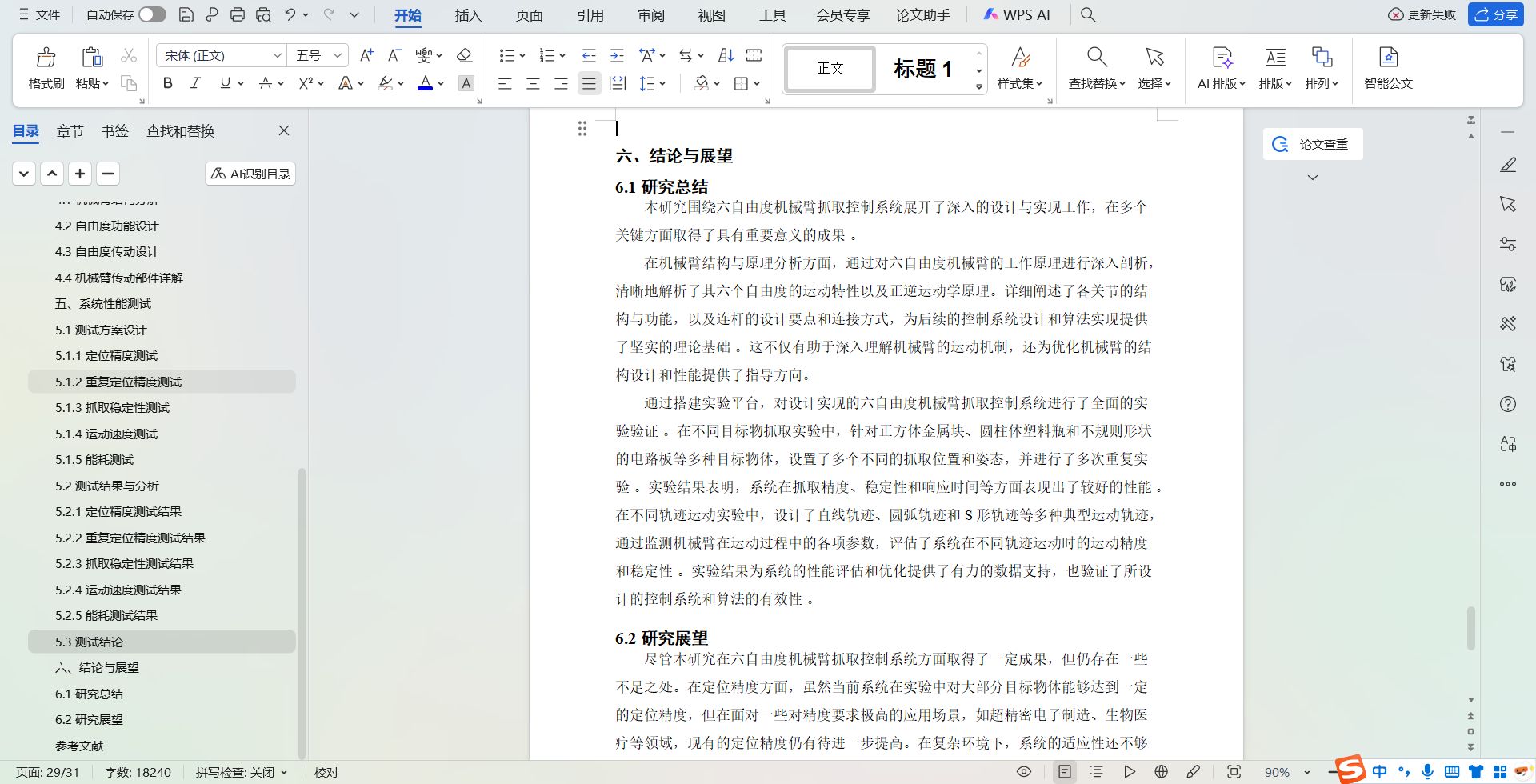Click the 论文查重 button
This screenshot has height=784, width=1536.
[x=1313, y=144]
